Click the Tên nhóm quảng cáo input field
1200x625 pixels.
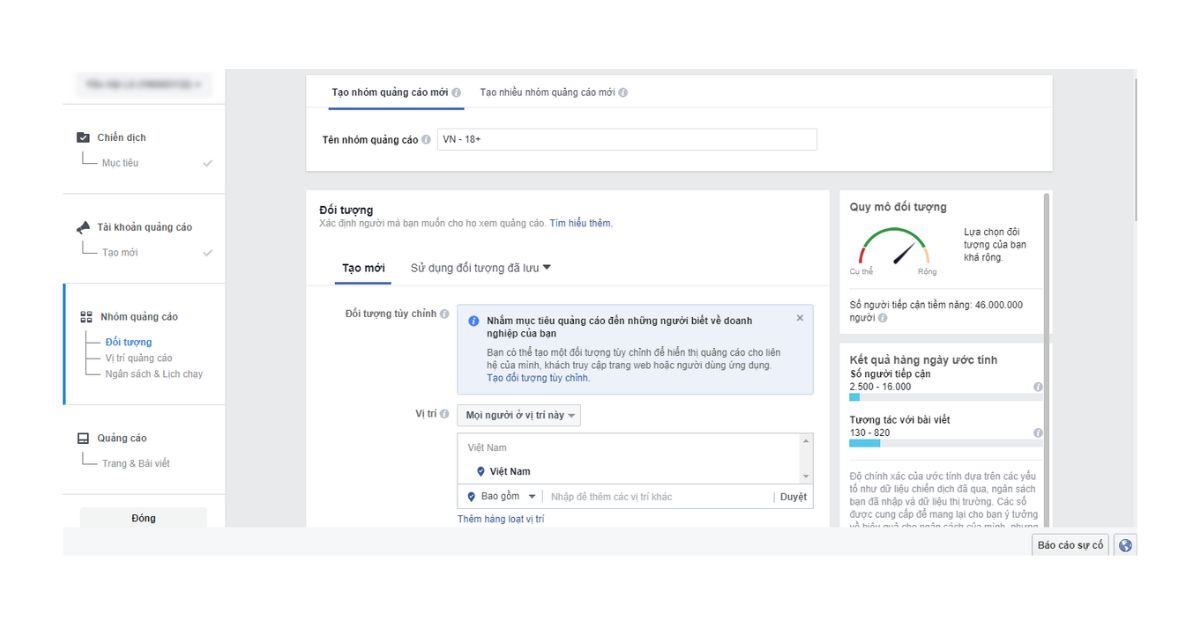(627, 140)
